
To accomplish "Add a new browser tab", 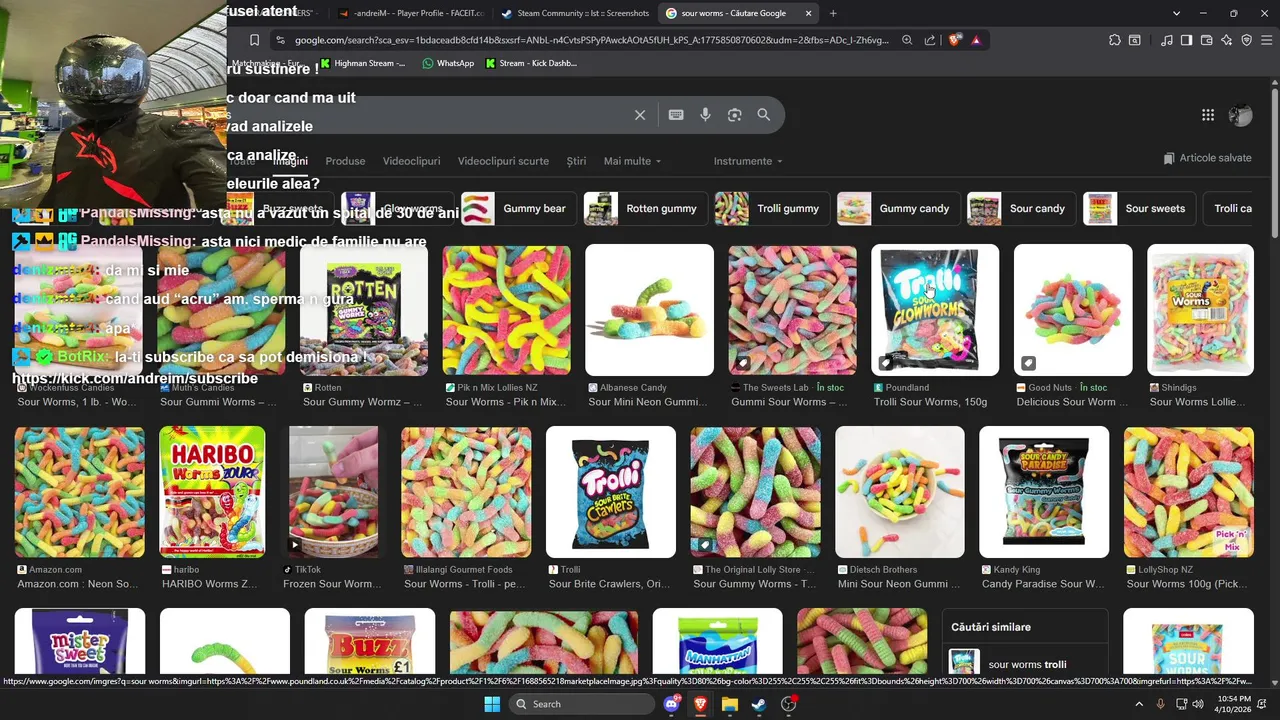I will [833, 13].
